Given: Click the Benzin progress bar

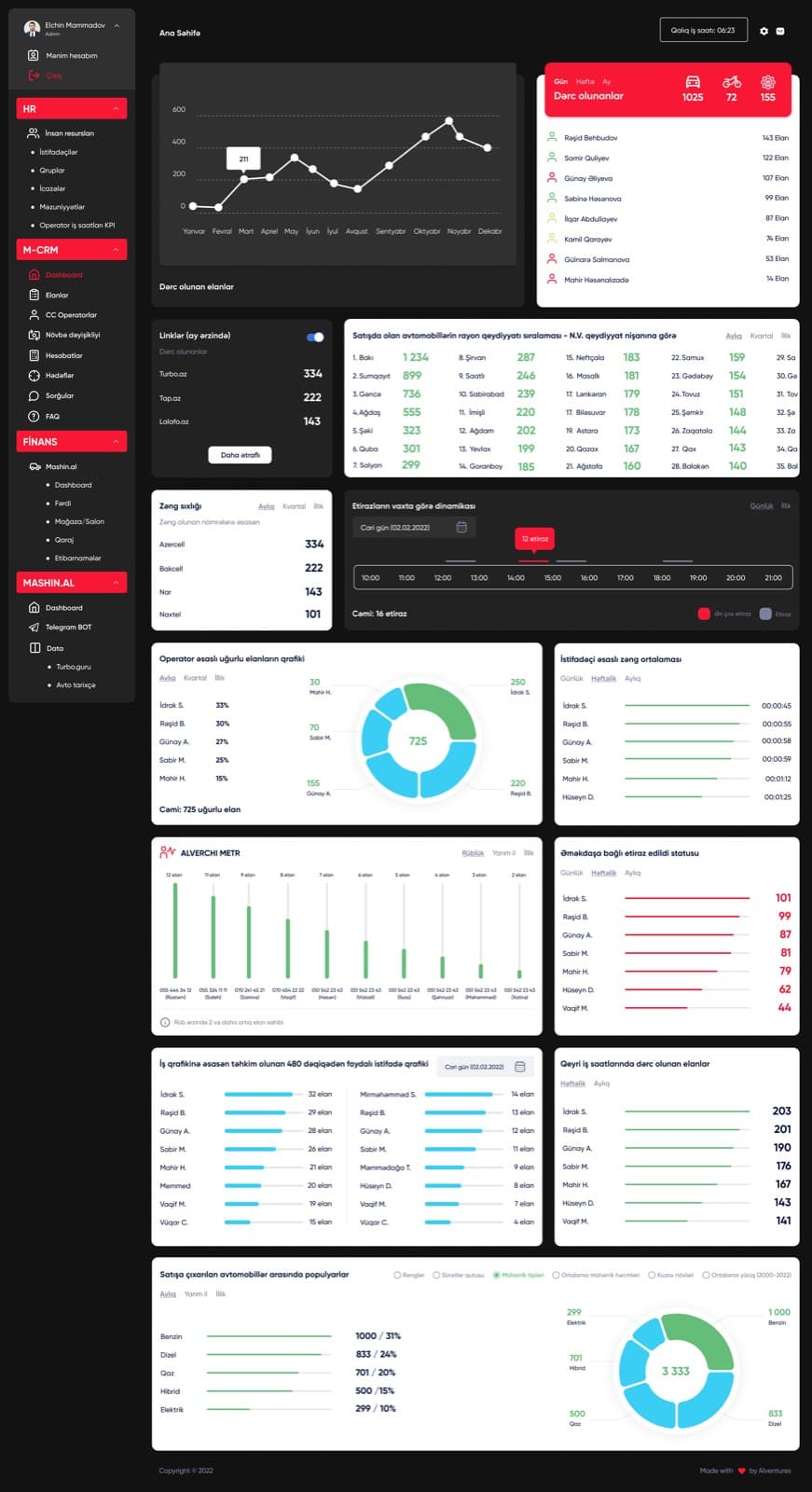Looking at the screenshot, I should click(x=269, y=1336).
